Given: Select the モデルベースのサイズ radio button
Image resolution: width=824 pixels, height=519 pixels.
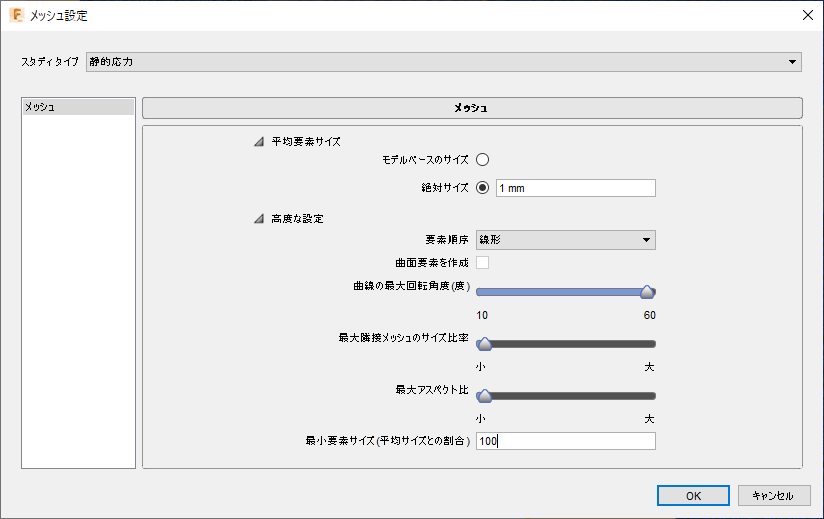Looking at the screenshot, I should coord(483,159).
